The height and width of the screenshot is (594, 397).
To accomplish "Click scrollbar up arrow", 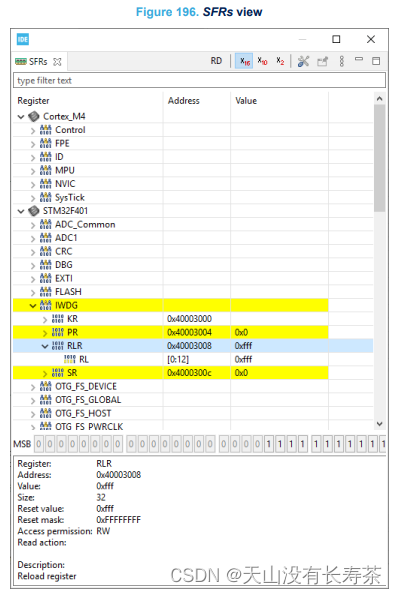I will coord(380,98).
